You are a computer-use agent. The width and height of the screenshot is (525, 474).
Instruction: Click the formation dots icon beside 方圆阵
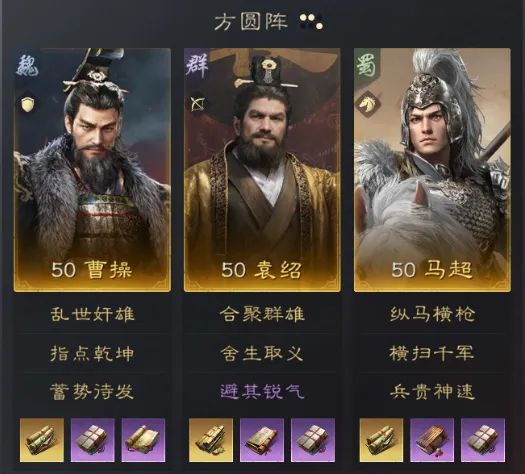pos(311,21)
